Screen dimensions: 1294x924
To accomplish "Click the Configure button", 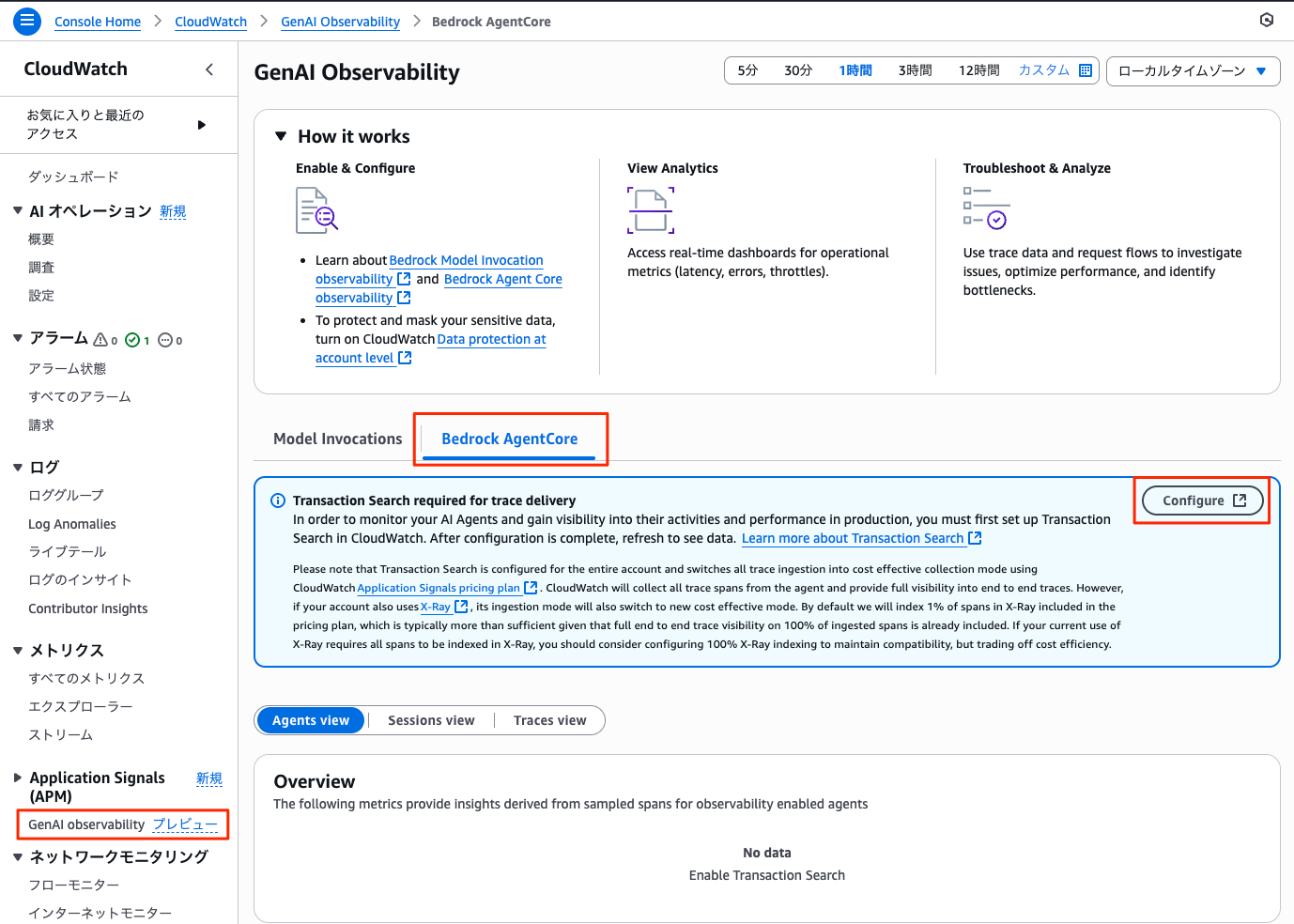I will coord(1203,500).
